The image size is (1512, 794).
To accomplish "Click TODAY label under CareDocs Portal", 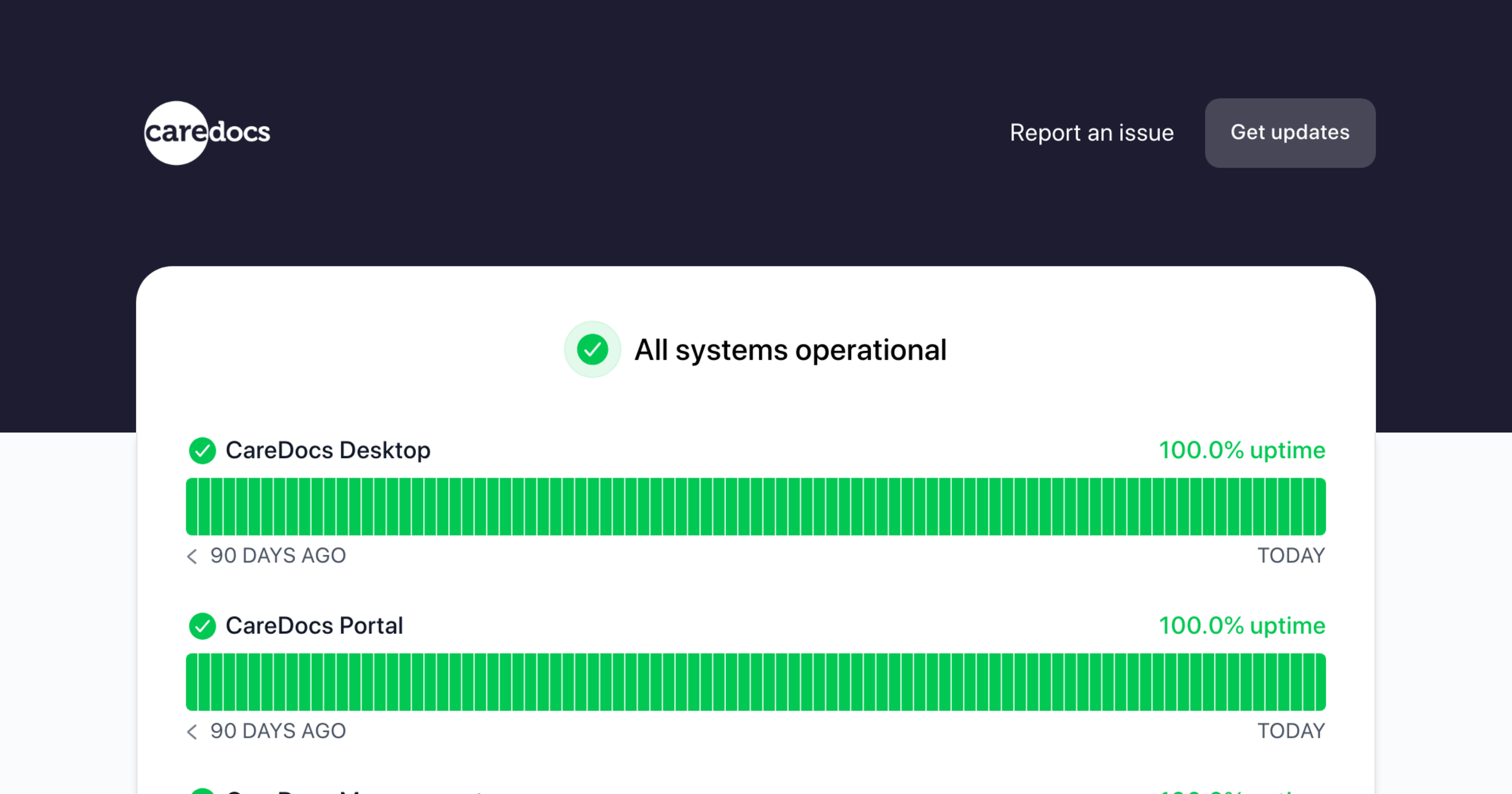I will [1291, 731].
